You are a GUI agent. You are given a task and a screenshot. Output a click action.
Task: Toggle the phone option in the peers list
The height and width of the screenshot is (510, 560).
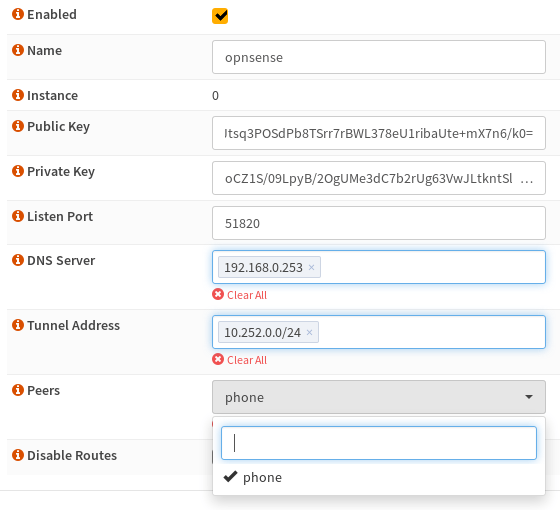coord(379,477)
